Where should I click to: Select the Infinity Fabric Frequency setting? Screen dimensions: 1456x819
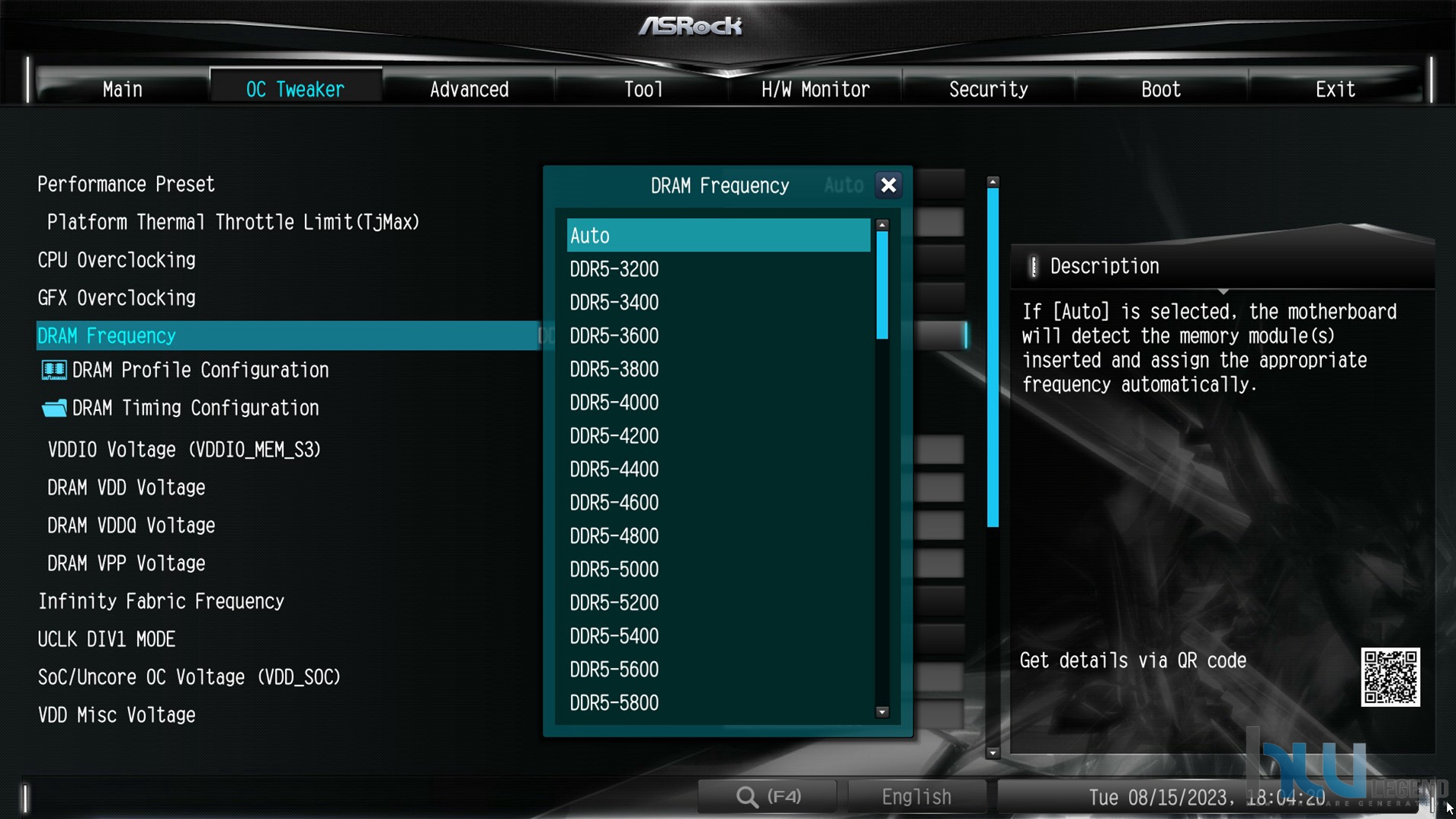[161, 602]
